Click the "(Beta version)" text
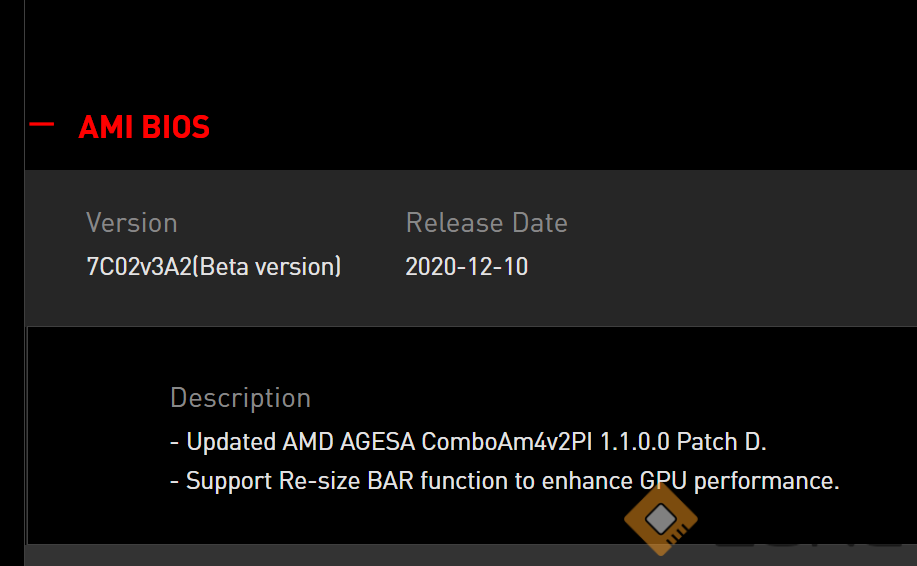The width and height of the screenshot is (917, 566). pos(267,267)
